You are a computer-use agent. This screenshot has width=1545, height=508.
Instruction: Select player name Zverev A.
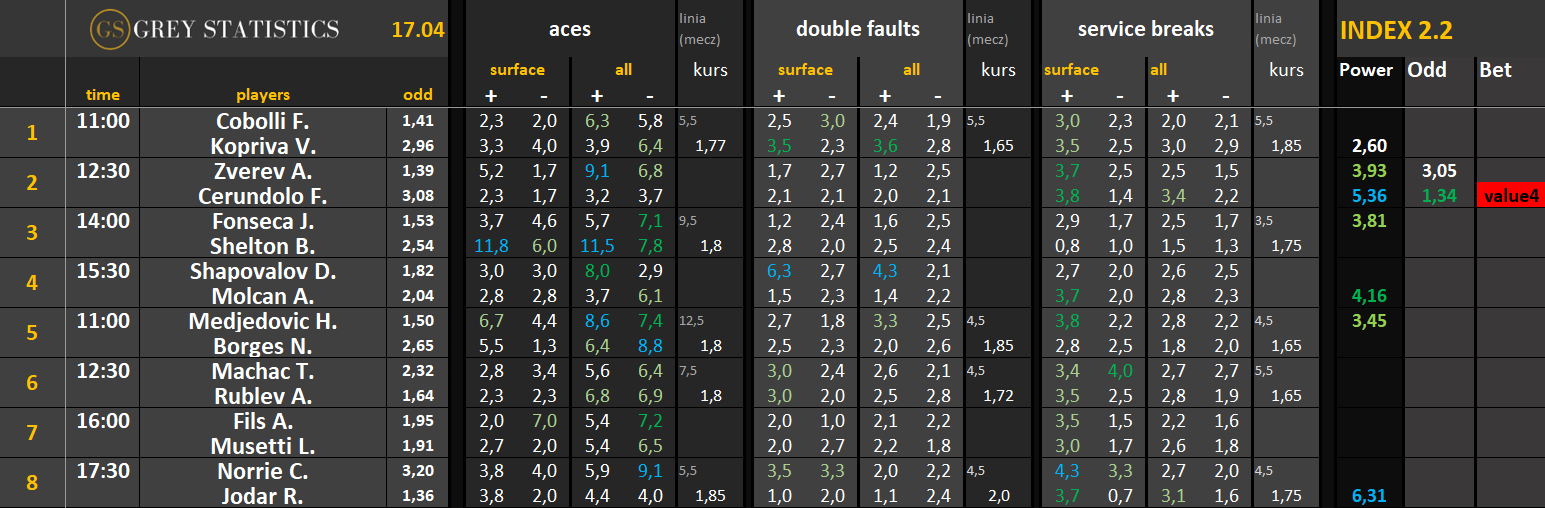[263, 171]
